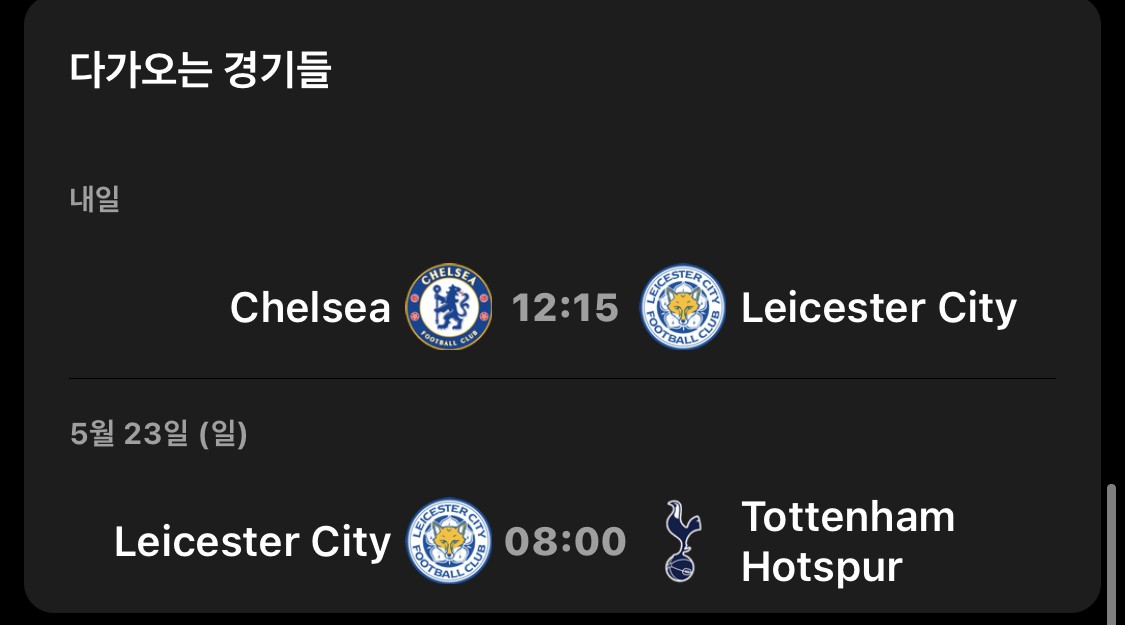The height and width of the screenshot is (625, 1125).
Task: Tap Leicester City crest beside 08:00
Action: [x=449, y=541]
